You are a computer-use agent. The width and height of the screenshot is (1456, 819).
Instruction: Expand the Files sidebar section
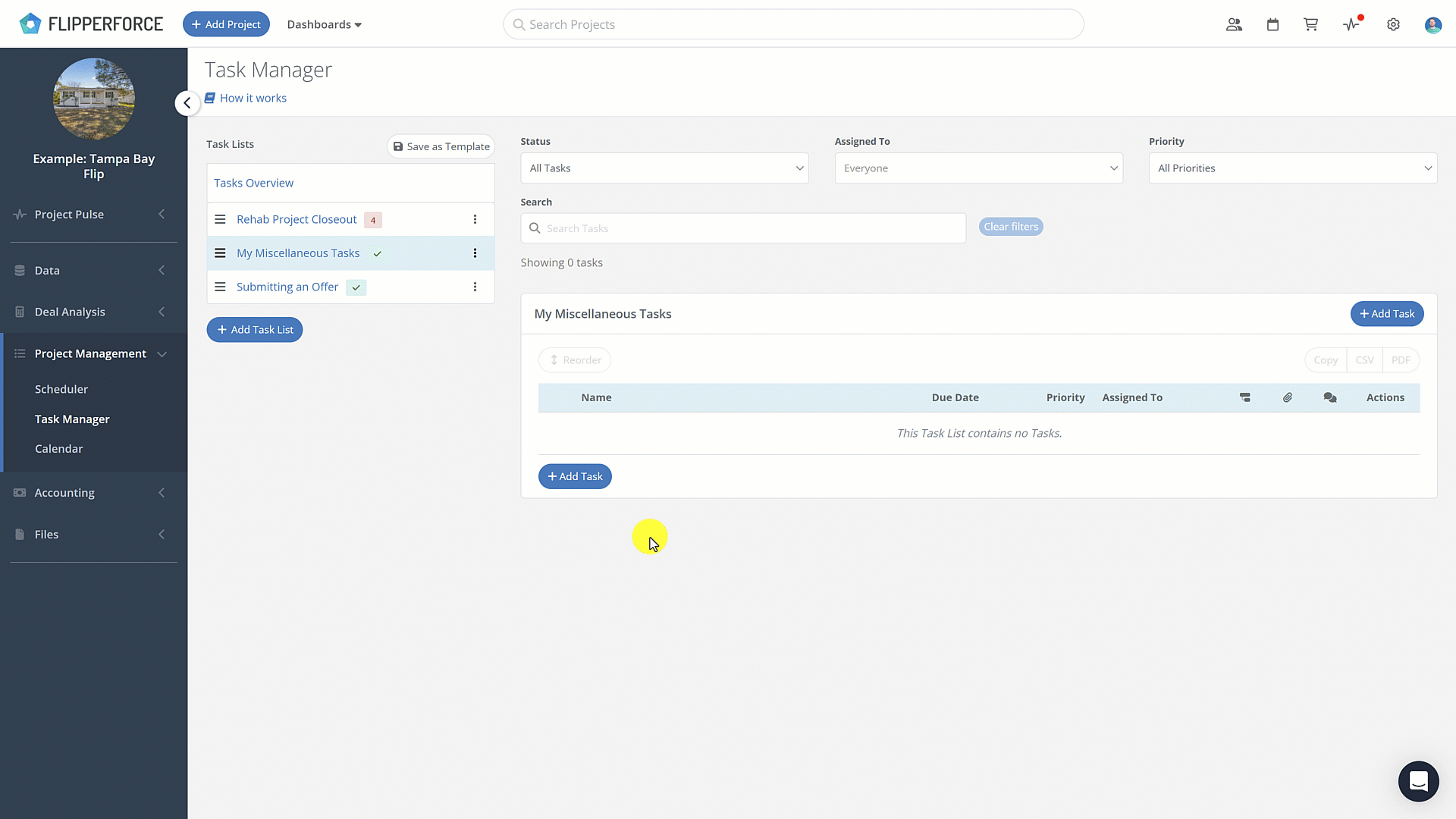click(x=93, y=535)
